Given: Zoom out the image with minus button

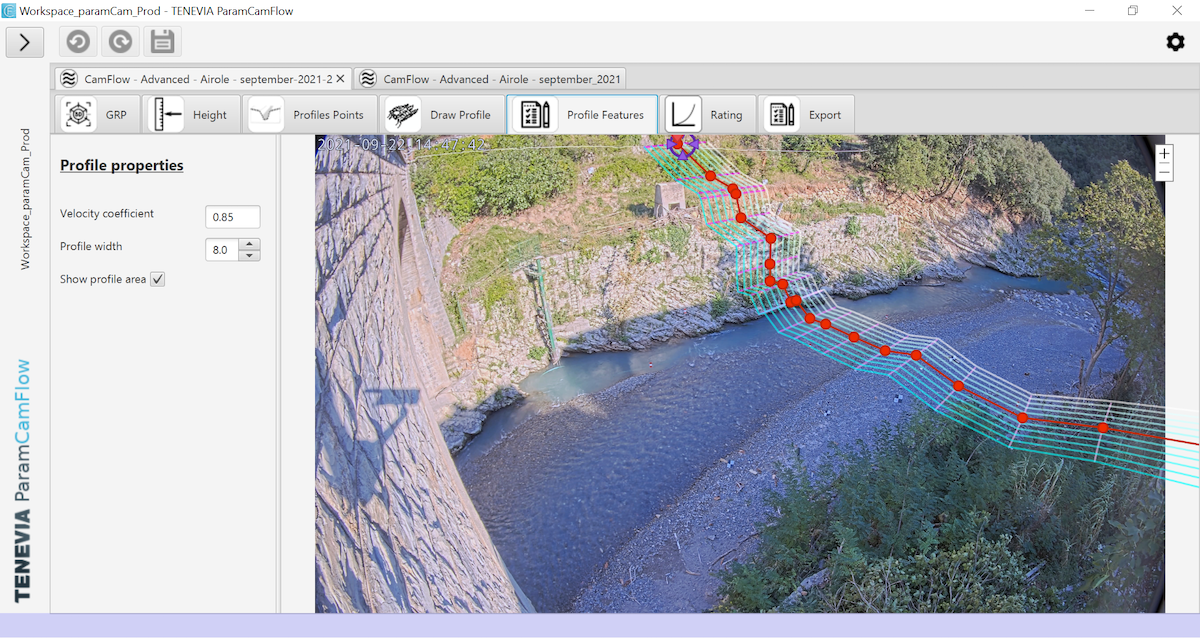Looking at the screenshot, I should click(x=1164, y=172).
